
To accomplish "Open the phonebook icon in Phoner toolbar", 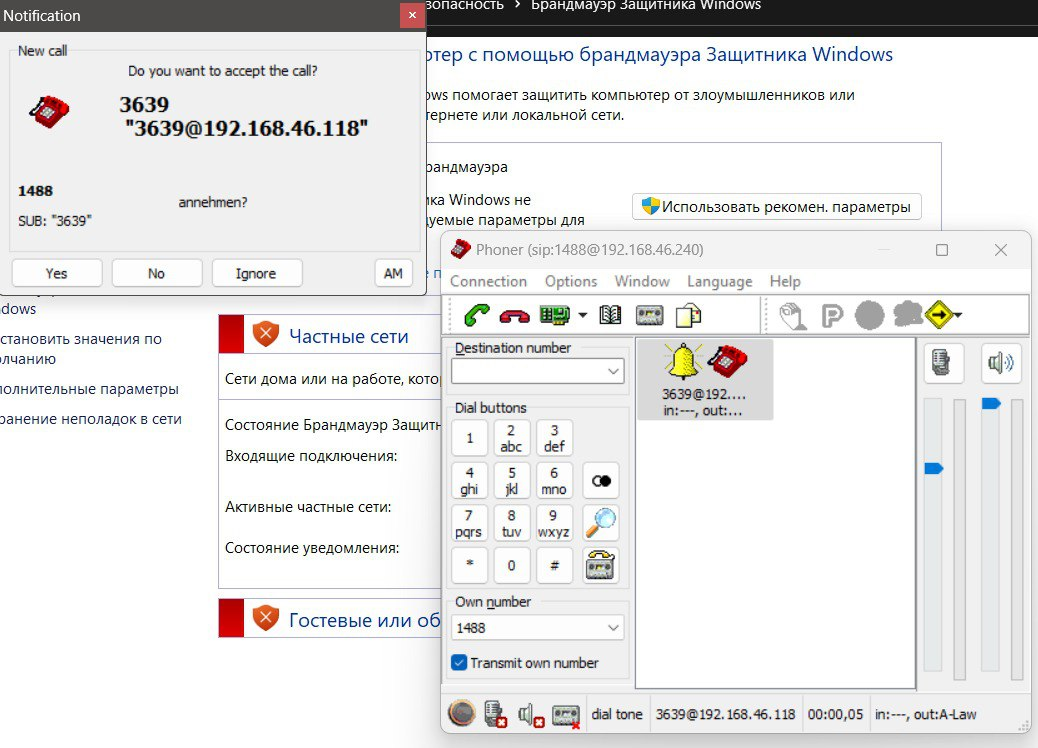I will [x=610, y=315].
